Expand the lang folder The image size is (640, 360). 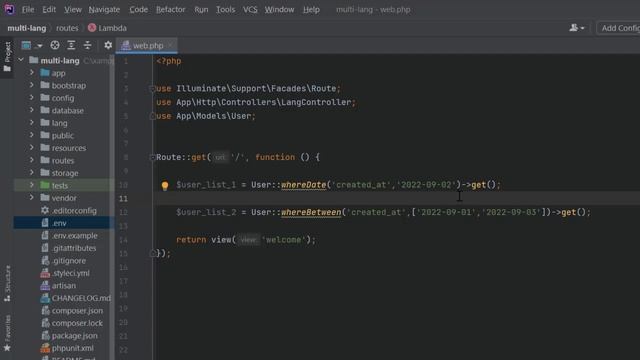pos(31,122)
